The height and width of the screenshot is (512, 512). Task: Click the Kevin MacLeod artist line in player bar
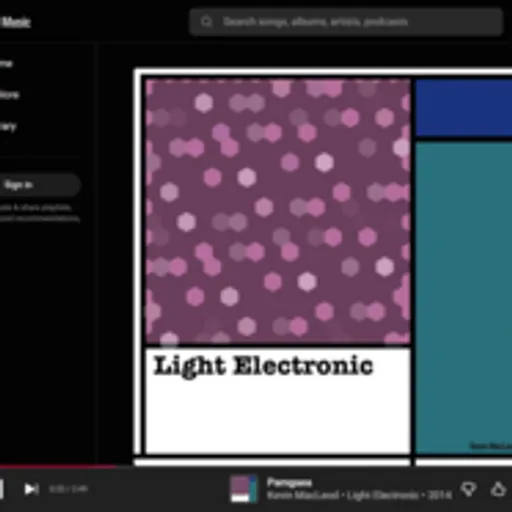pos(359,495)
